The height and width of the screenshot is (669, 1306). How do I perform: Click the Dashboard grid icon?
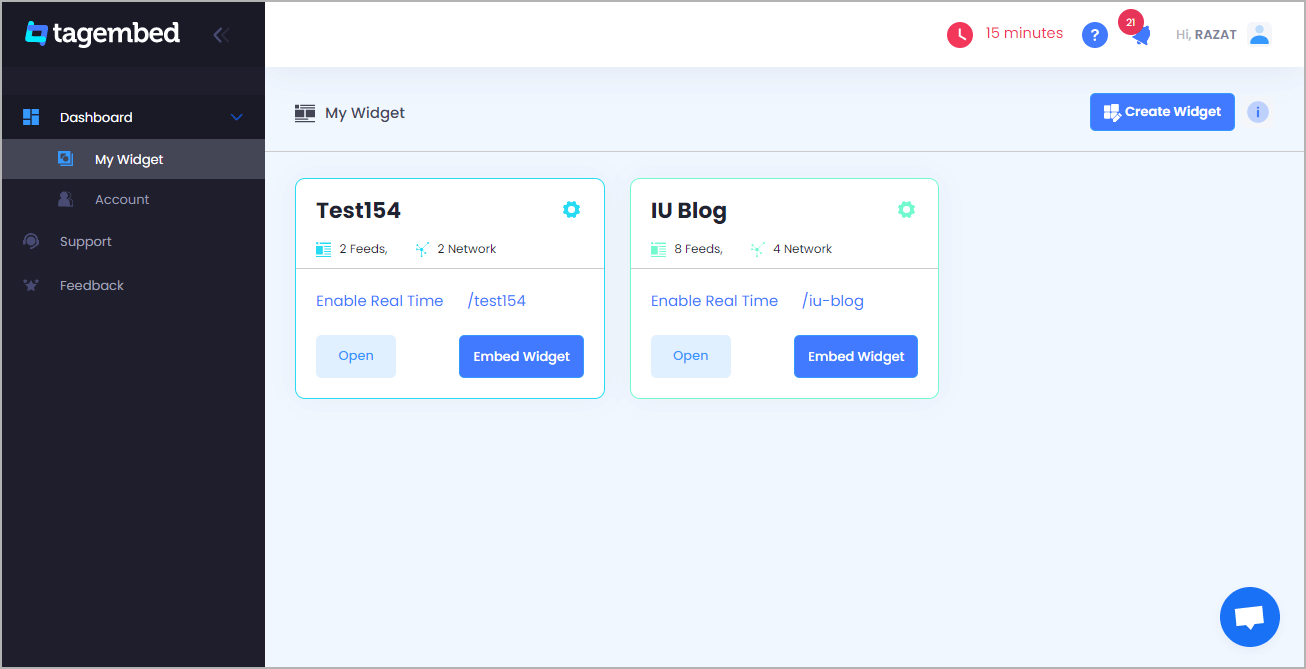click(31, 117)
